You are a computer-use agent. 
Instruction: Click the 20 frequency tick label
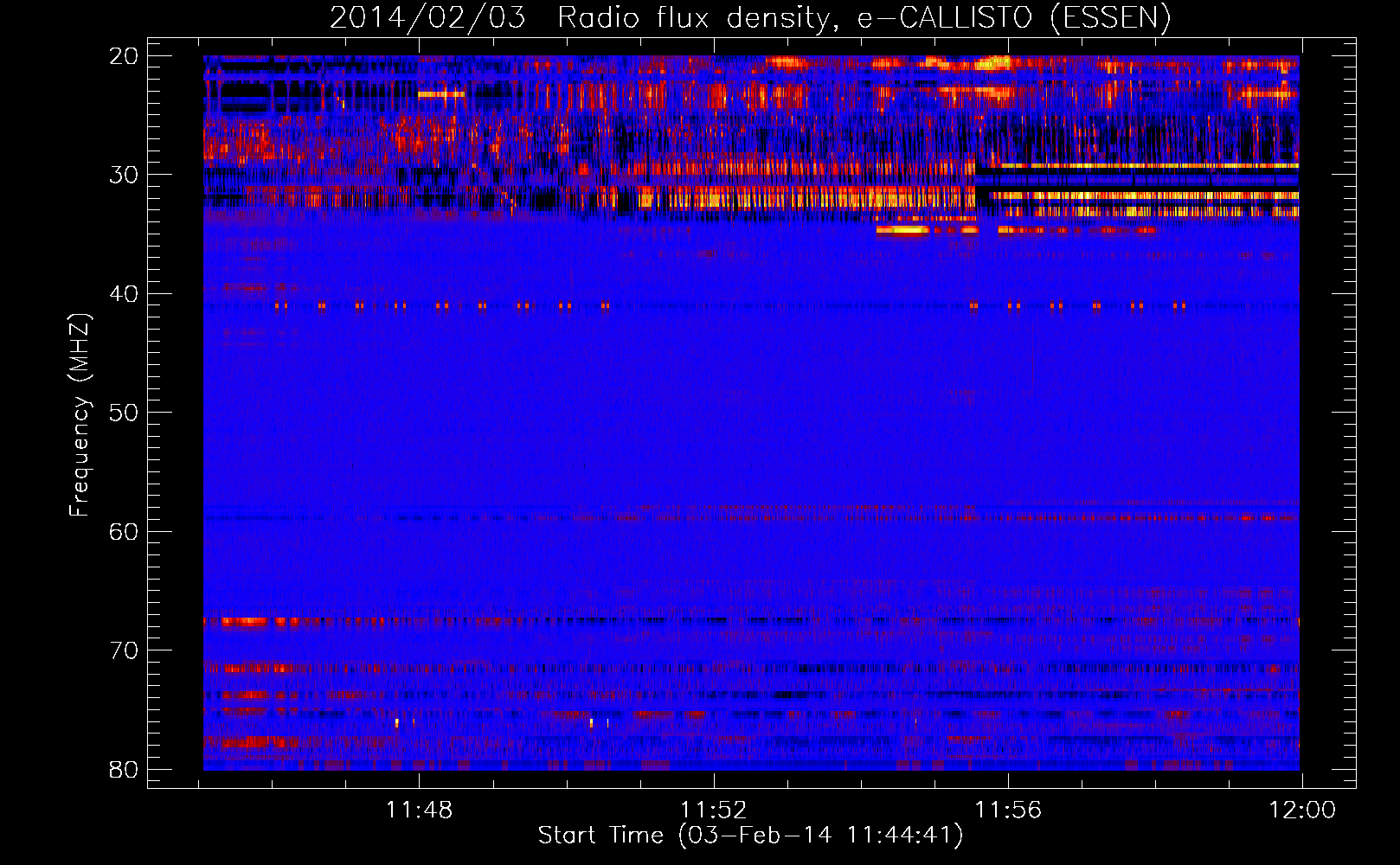124,56
